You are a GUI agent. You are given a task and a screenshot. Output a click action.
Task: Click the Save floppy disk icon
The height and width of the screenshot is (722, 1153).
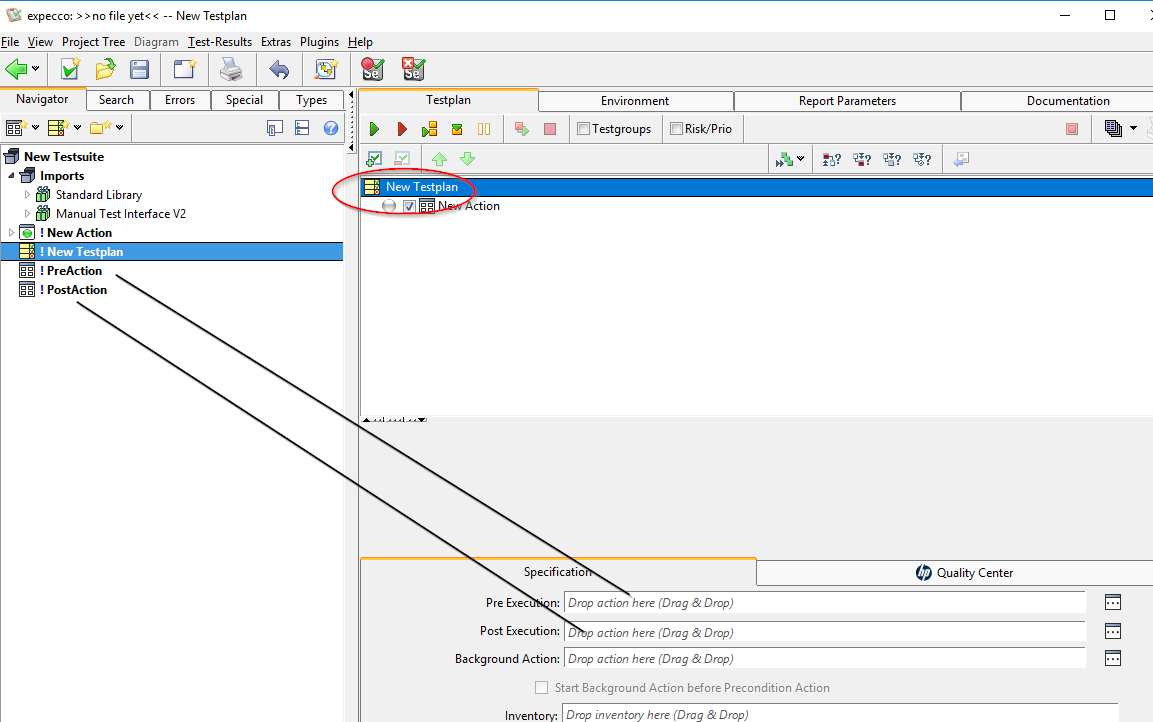(x=139, y=69)
